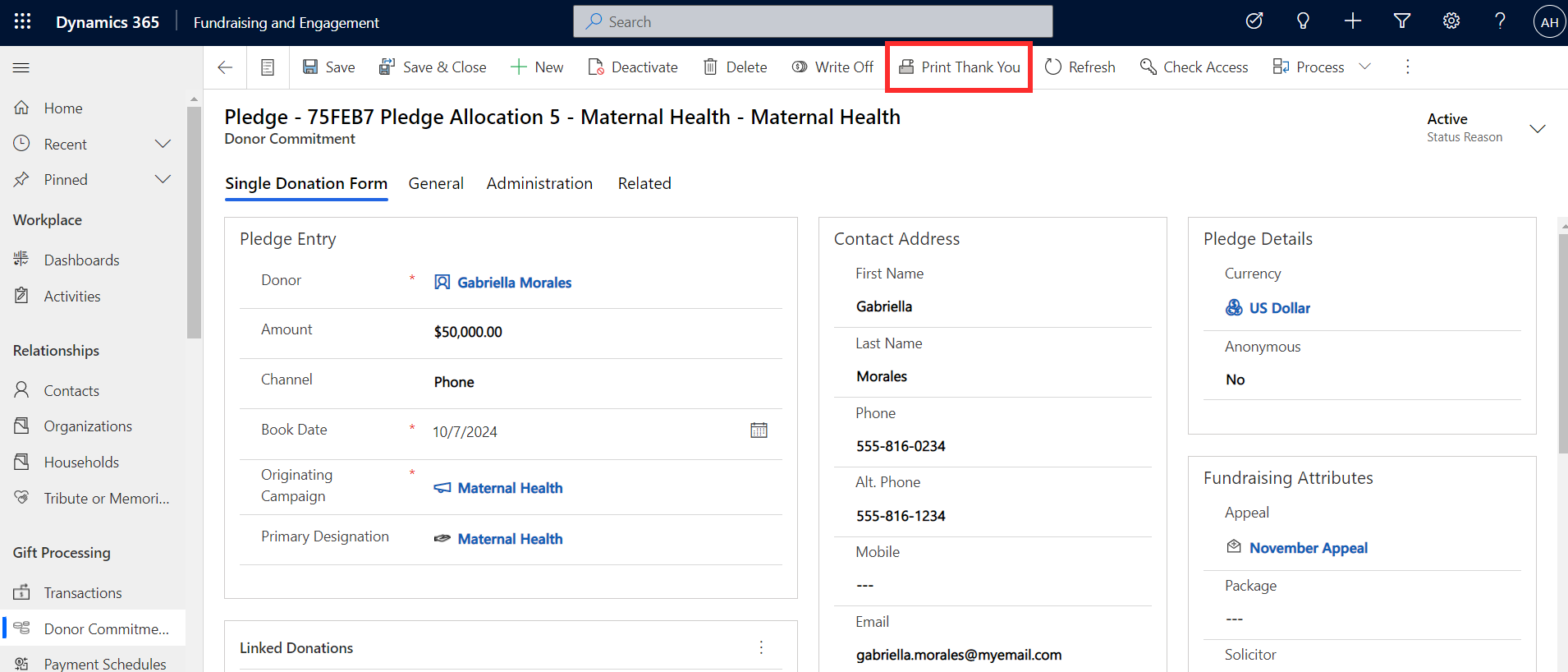Open donor Gabriella Morales link
Screen dimensions: 1568x672
[x=514, y=283]
